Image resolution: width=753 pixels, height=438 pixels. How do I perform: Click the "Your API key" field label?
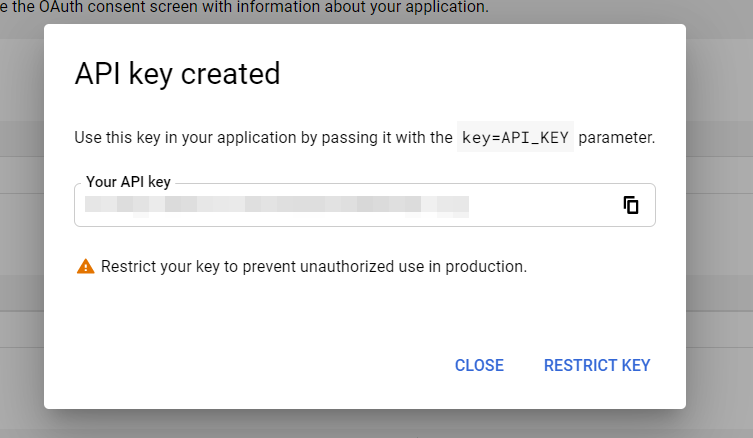(128, 182)
